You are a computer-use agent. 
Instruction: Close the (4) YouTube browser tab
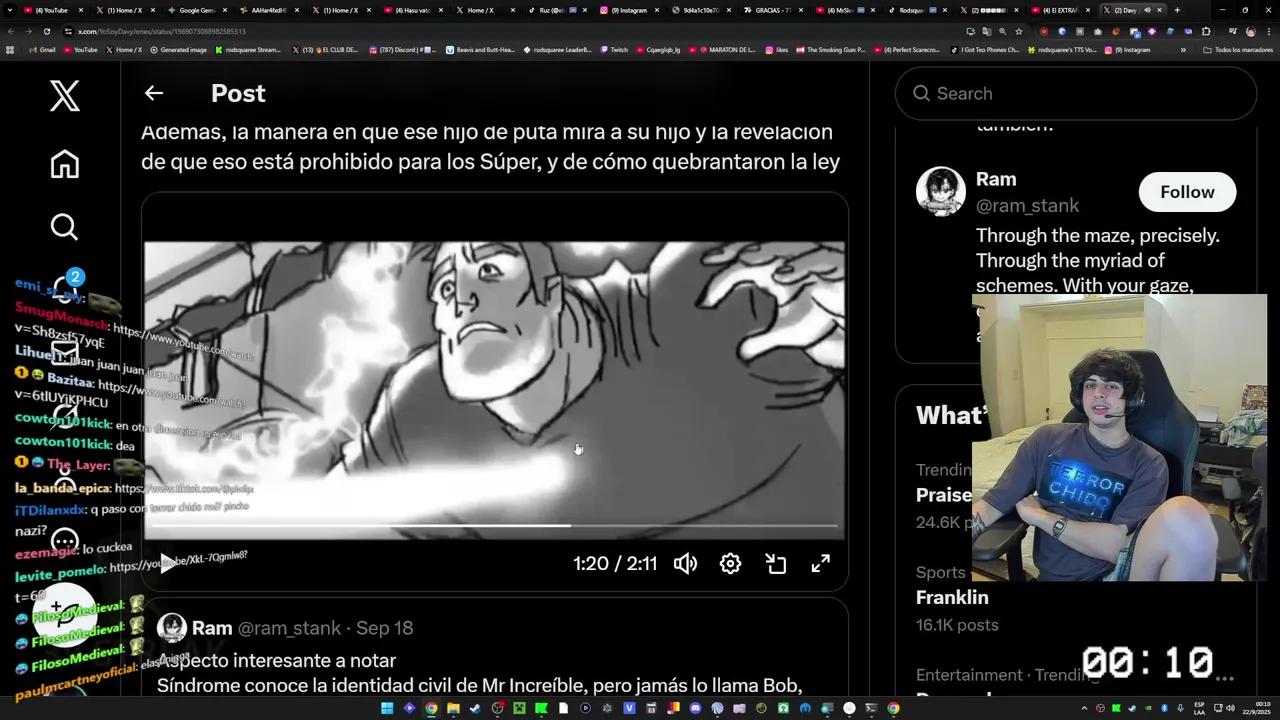80,10
